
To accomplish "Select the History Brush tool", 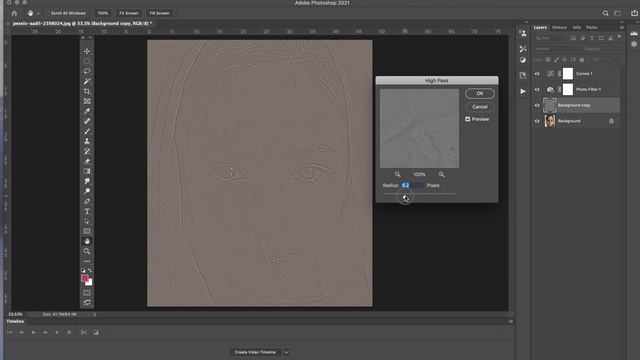I will pyautogui.click(x=87, y=151).
